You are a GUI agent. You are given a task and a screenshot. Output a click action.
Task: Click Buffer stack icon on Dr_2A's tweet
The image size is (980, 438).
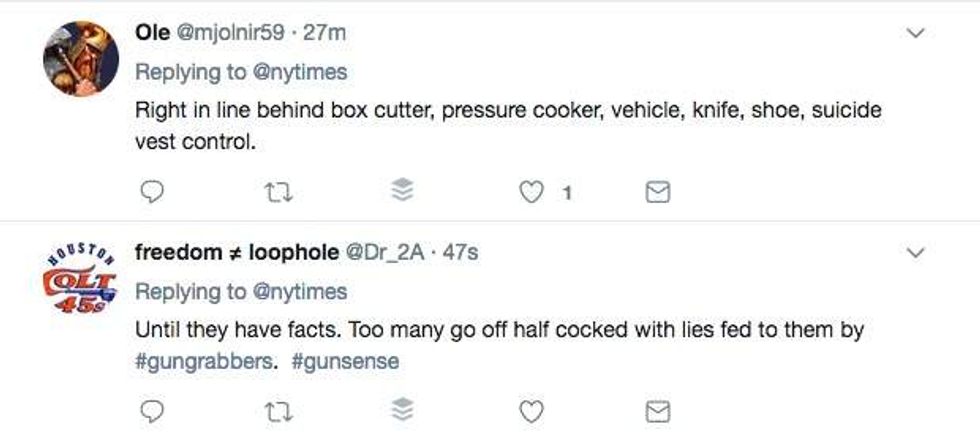pos(401,411)
